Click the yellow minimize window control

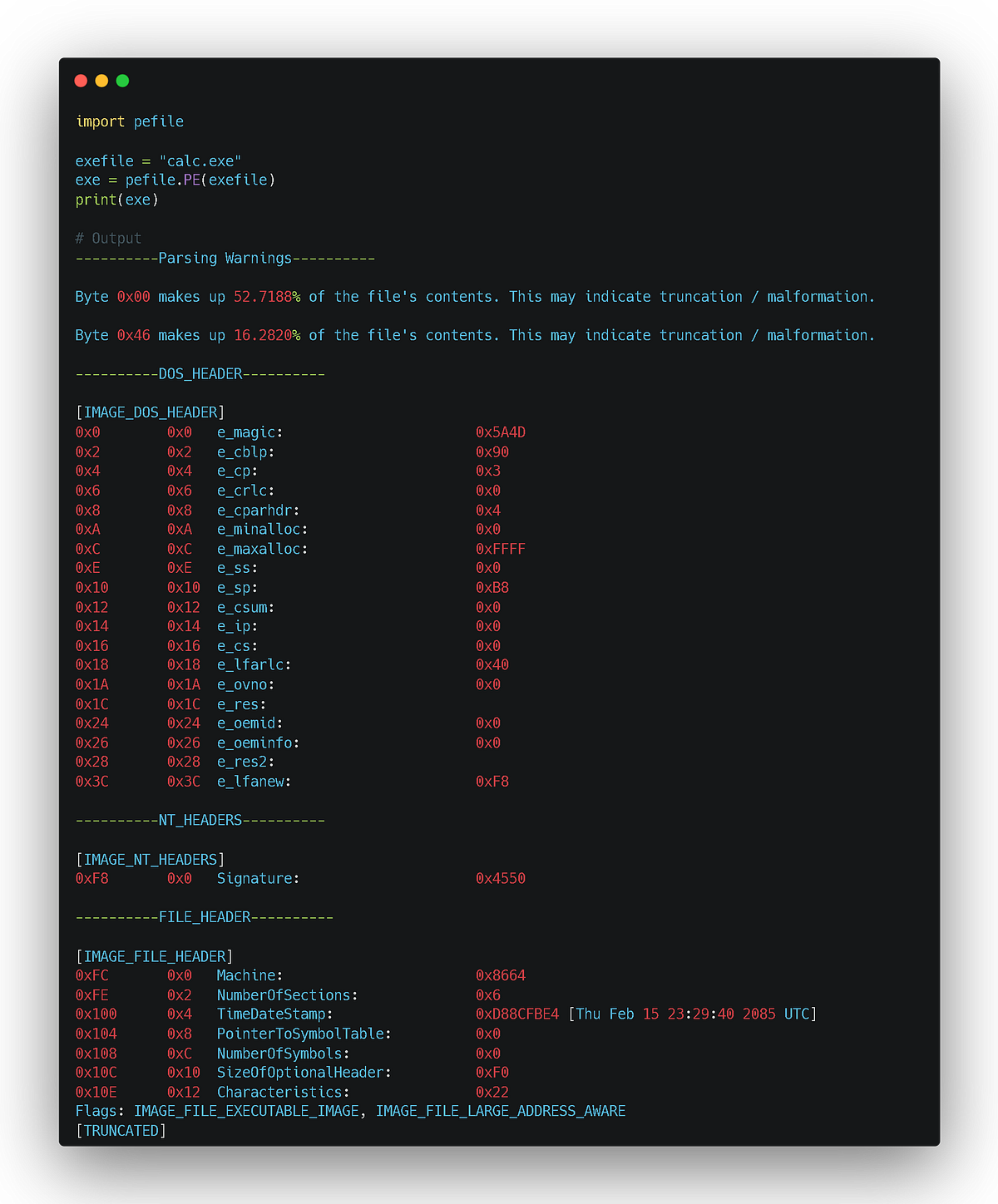pos(101,81)
